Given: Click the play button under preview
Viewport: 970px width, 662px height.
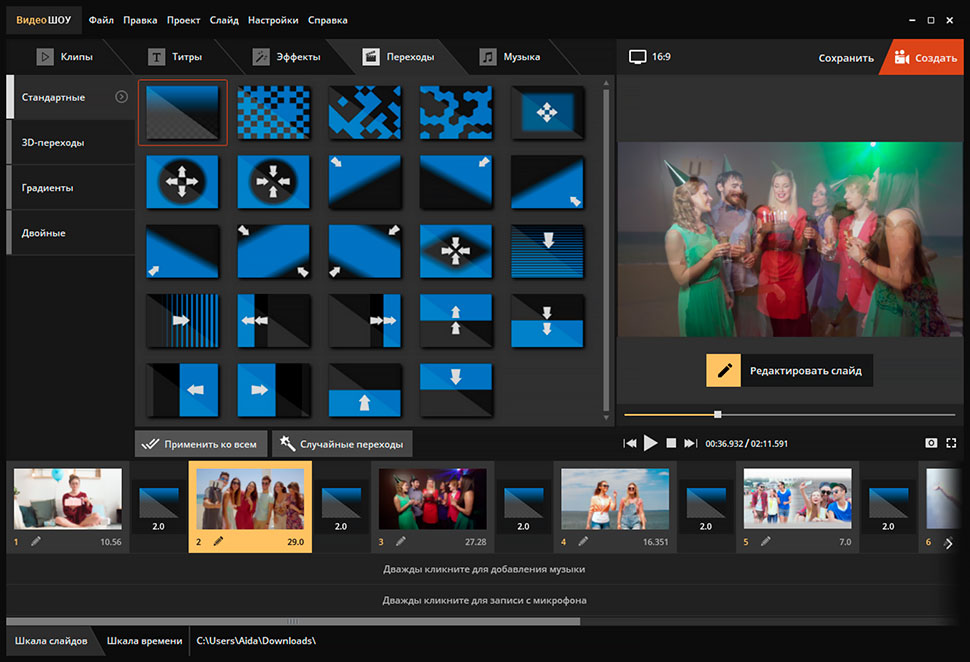Looking at the screenshot, I should tap(651, 442).
